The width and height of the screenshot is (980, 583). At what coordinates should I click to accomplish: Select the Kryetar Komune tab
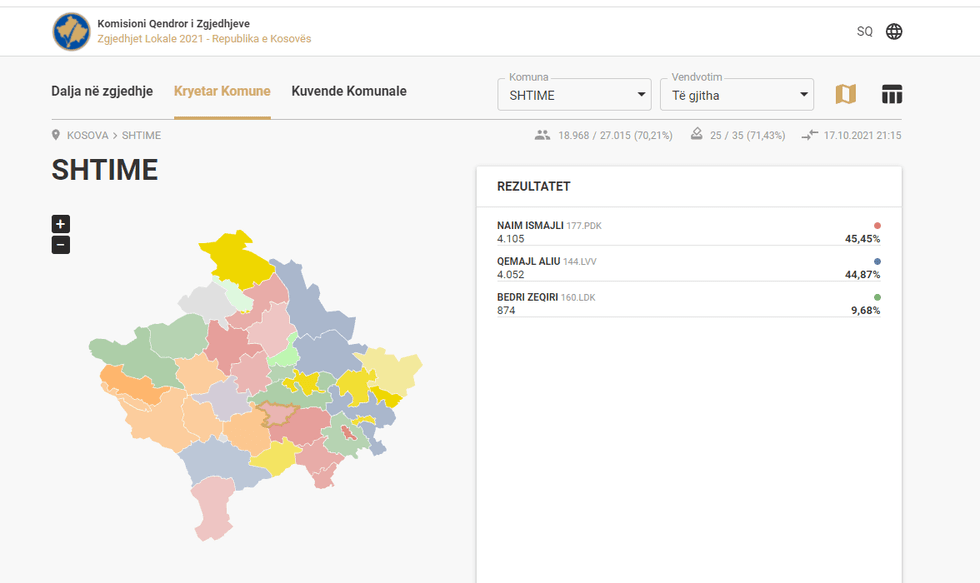pos(222,91)
